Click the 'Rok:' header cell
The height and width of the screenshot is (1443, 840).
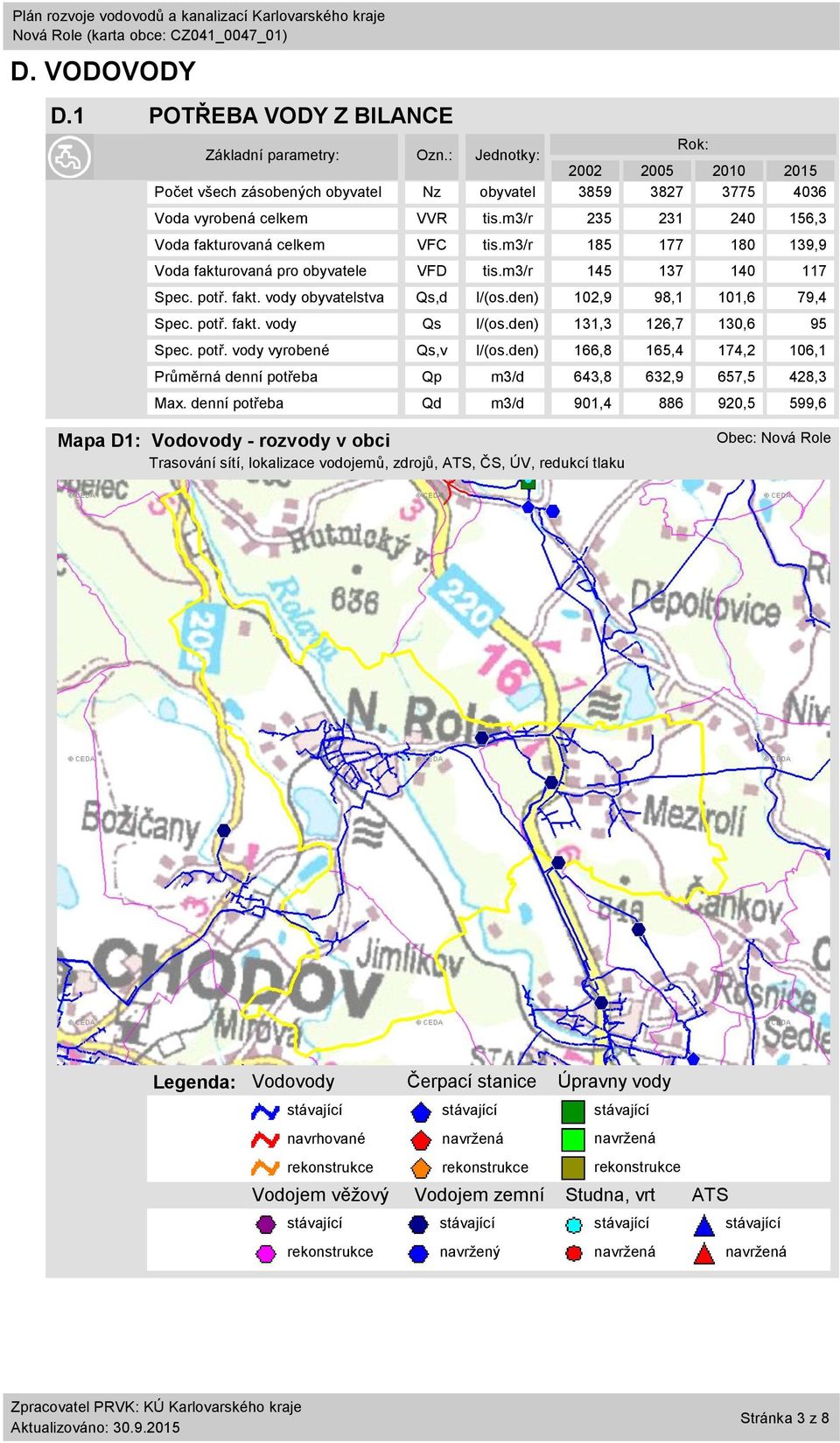[x=693, y=144]
